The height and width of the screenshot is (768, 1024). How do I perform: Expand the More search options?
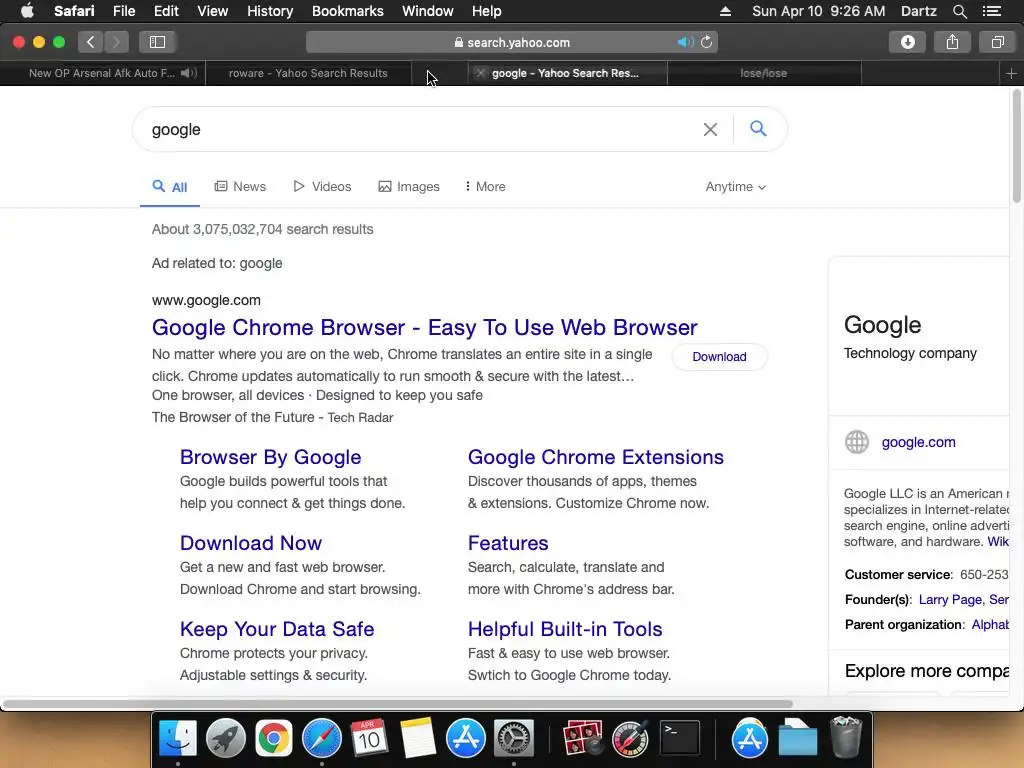coord(485,187)
